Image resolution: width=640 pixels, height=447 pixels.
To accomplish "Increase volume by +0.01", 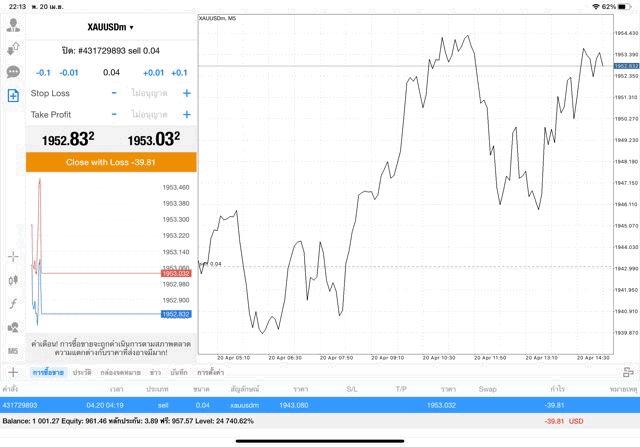I will point(153,72).
